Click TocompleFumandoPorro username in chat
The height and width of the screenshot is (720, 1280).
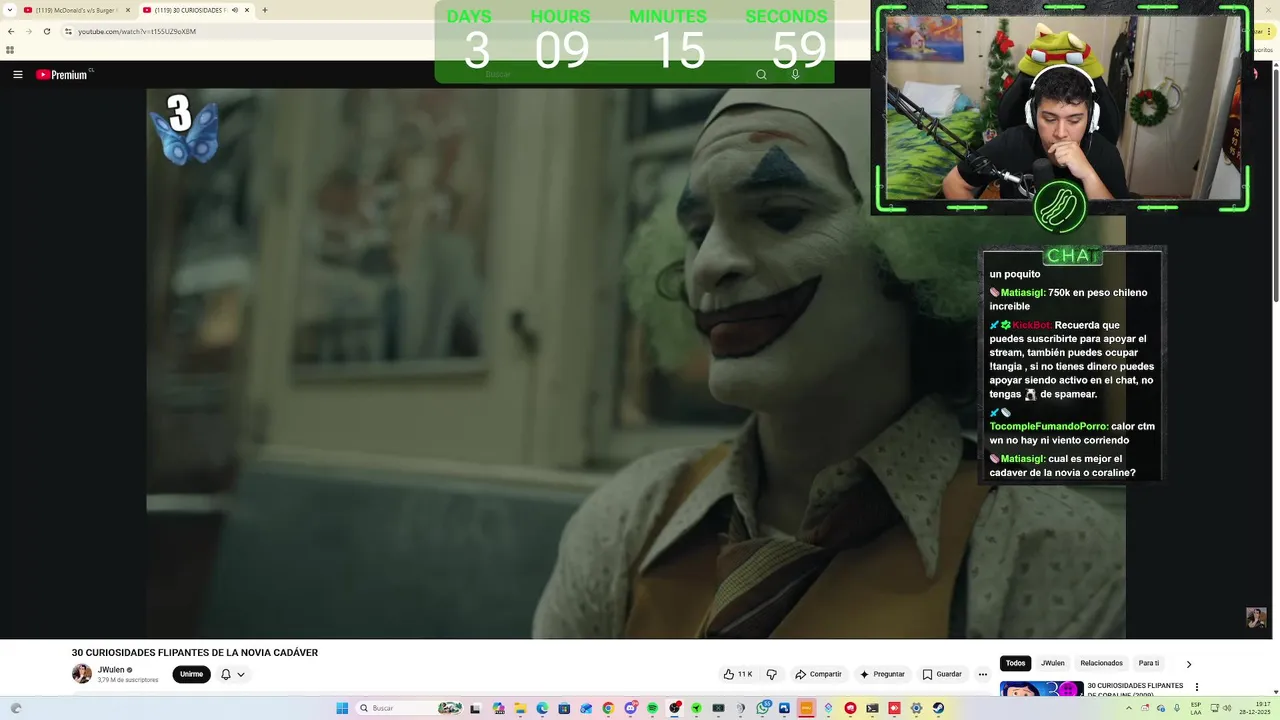[1049, 426]
